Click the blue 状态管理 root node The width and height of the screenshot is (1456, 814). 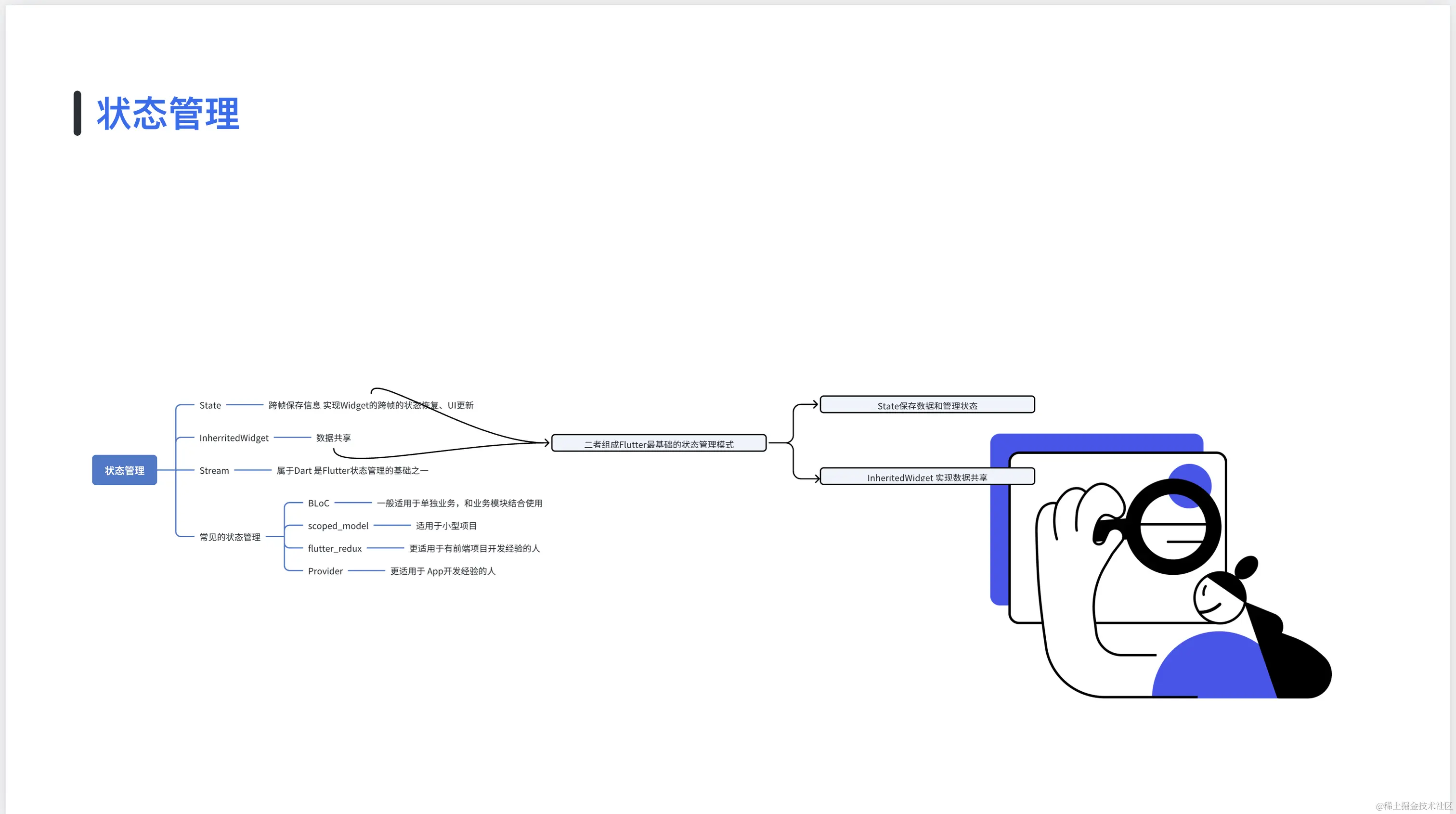tap(124, 470)
